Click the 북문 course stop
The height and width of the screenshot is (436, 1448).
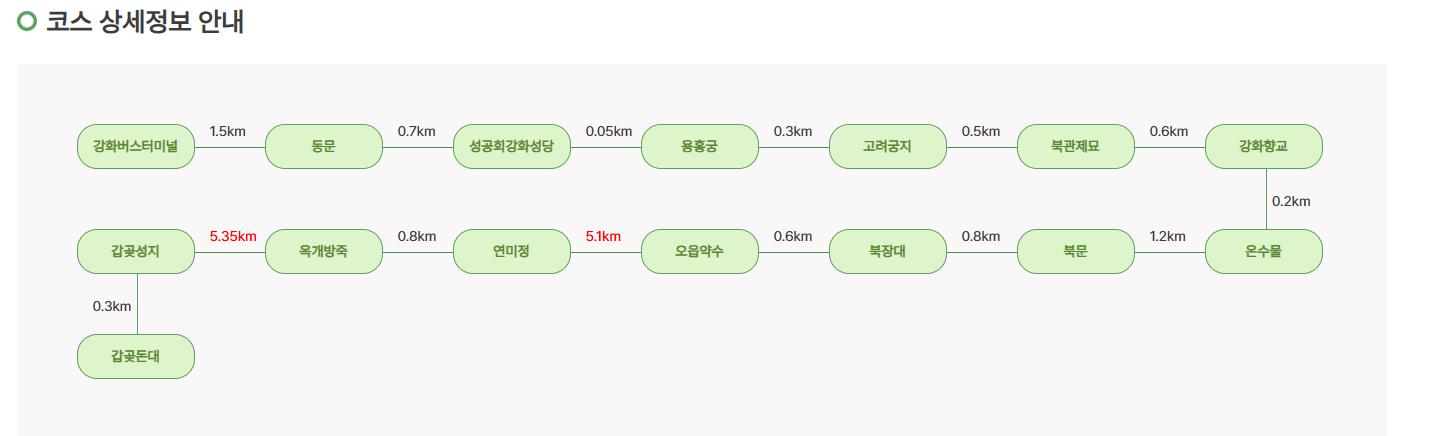(x=1076, y=251)
